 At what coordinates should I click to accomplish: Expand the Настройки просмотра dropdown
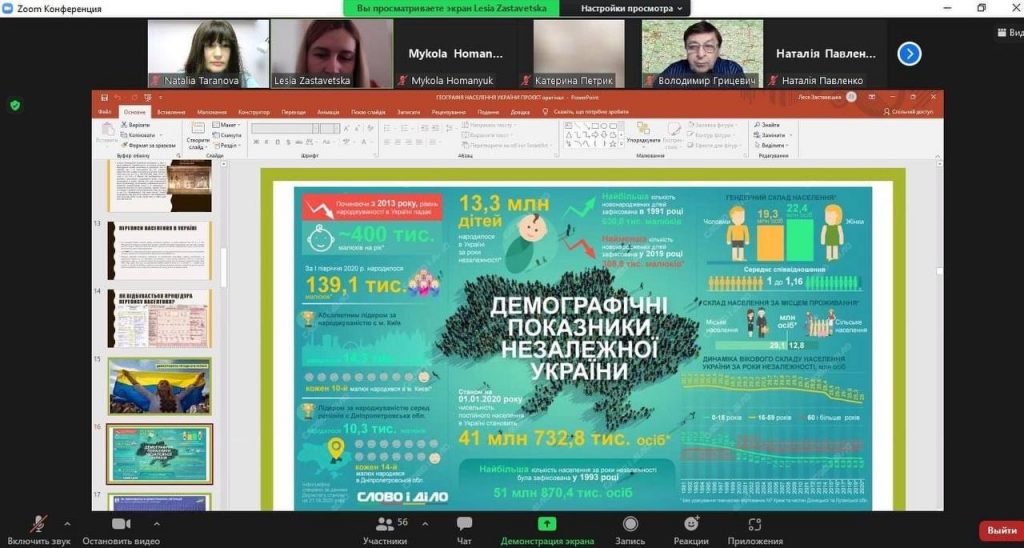(x=635, y=8)
